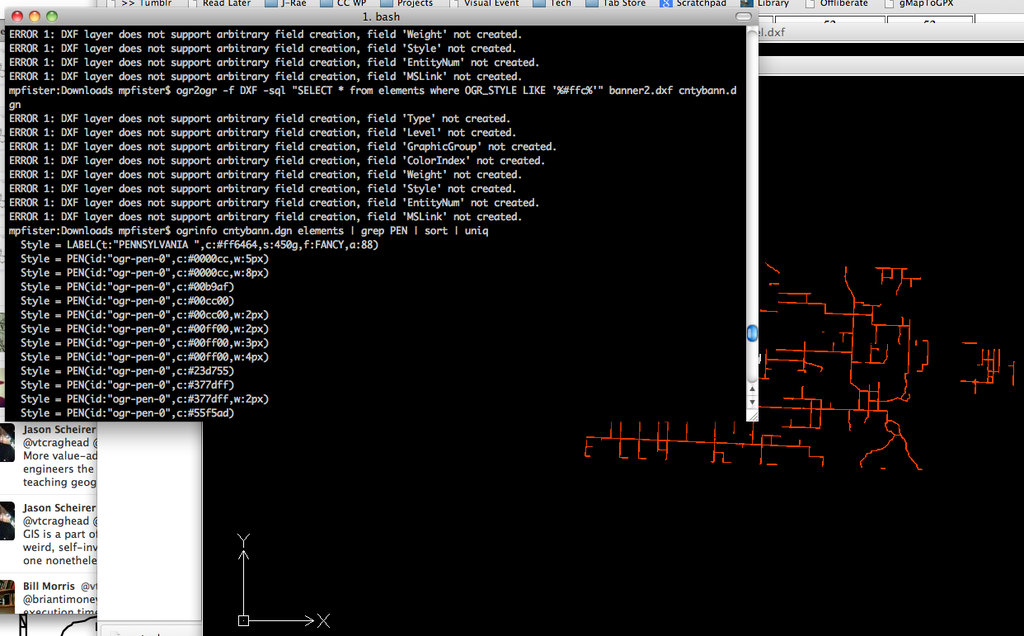The height and width of the screenshot is (636, 1024).
Task: Open the 'Library' bookmark
Action: click(x=765, y=3)
